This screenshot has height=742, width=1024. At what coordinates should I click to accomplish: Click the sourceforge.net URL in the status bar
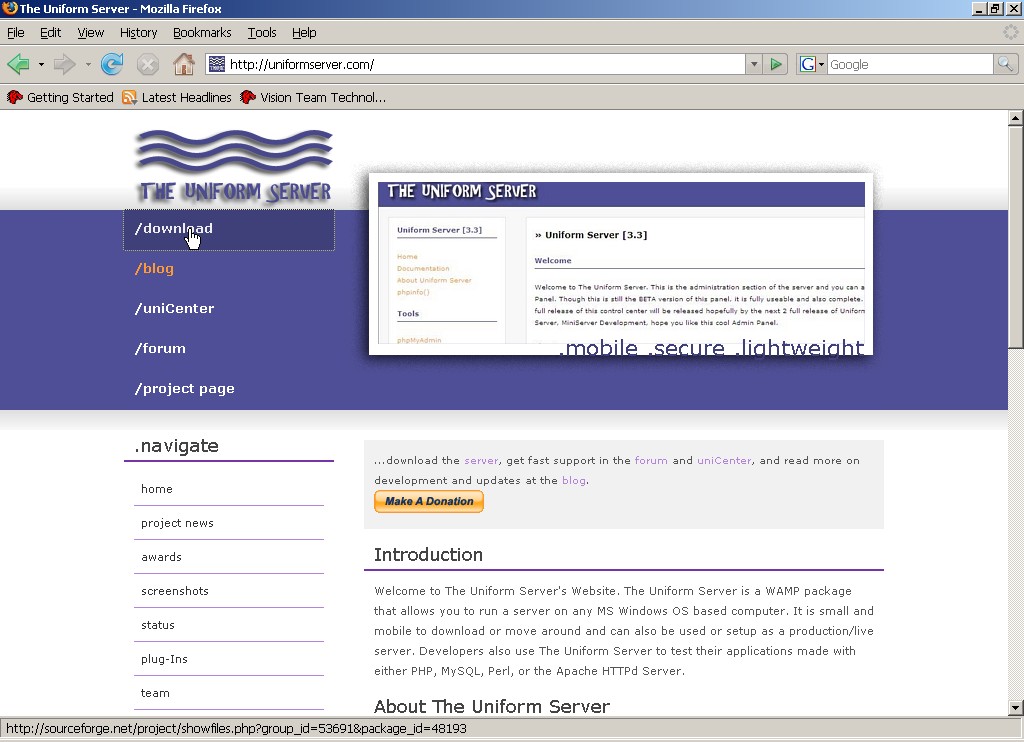(x=236, y=728)
